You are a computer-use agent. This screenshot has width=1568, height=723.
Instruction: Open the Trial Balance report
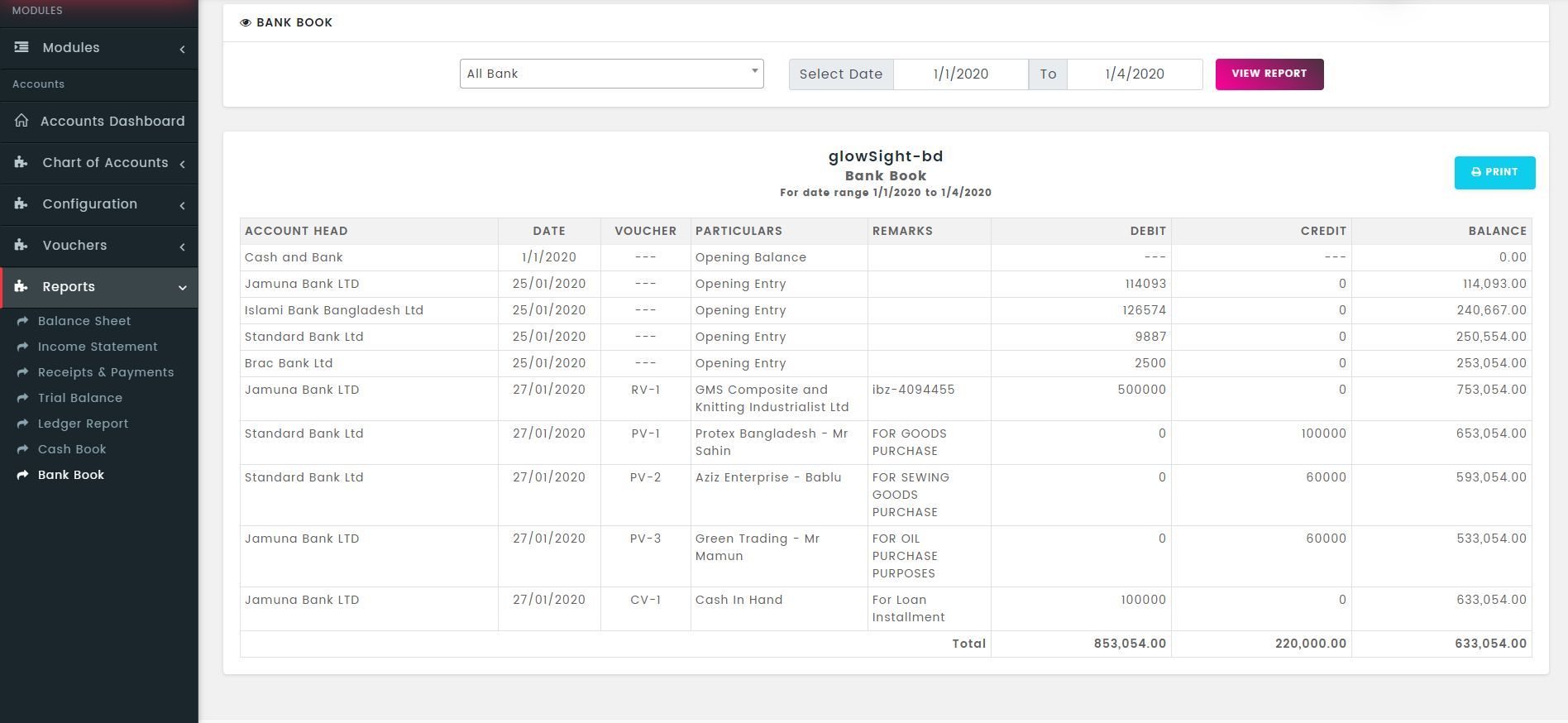[80, 398]
